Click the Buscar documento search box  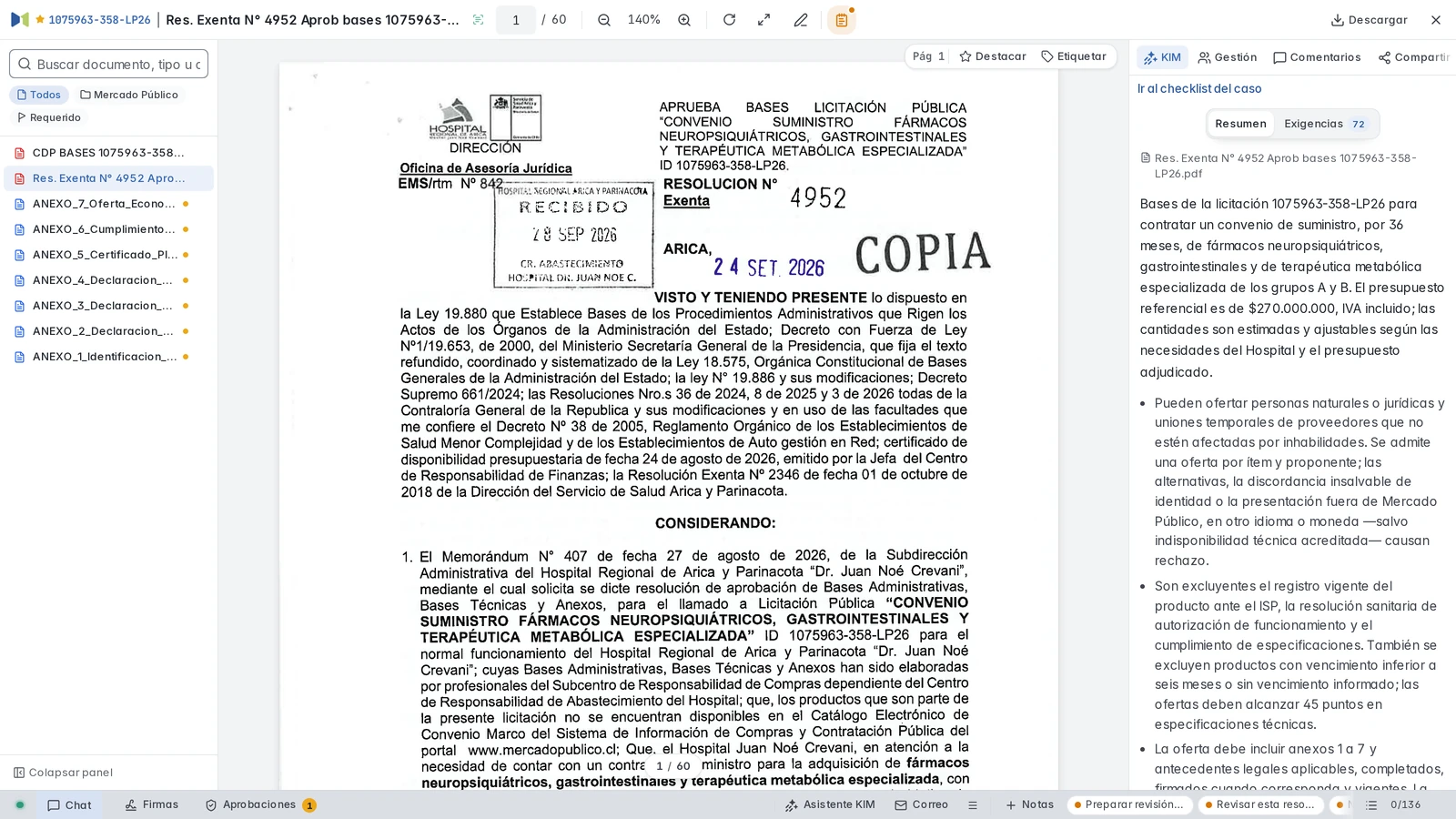[109, 64]
